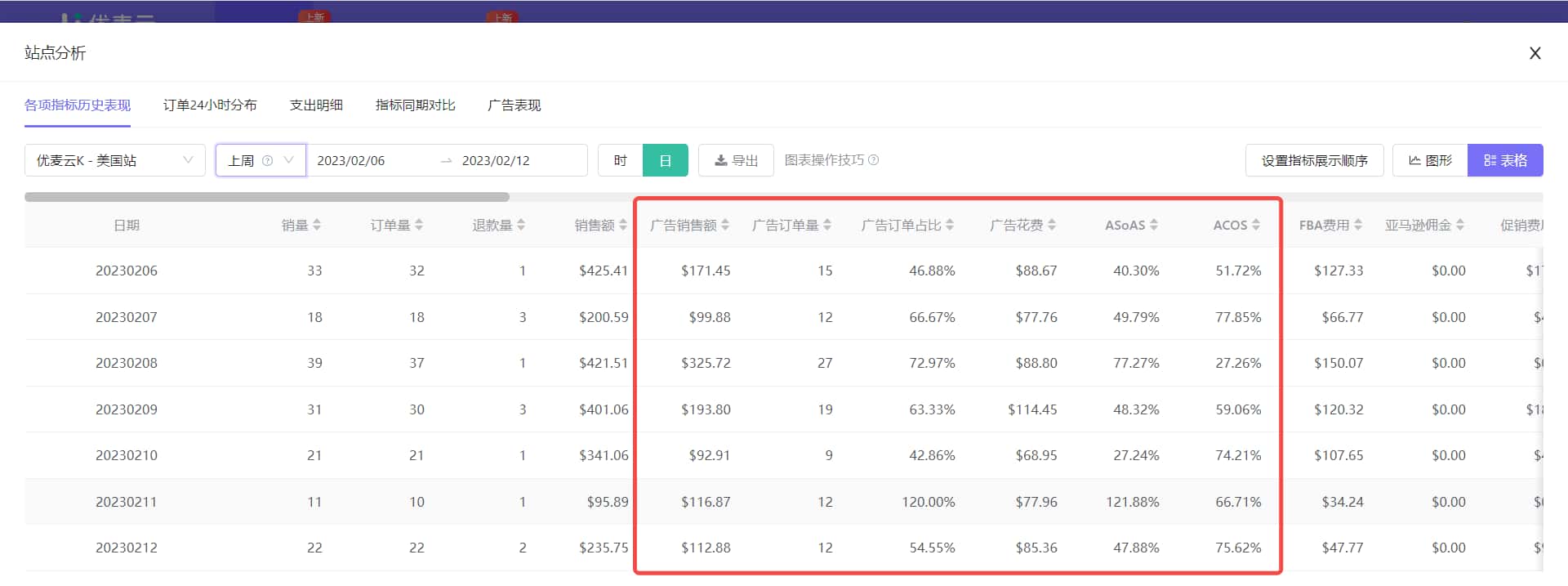Sort table by 广告花费 column arrows
This screenshot has height=586, width=1568.
[x=1052, y=225]
